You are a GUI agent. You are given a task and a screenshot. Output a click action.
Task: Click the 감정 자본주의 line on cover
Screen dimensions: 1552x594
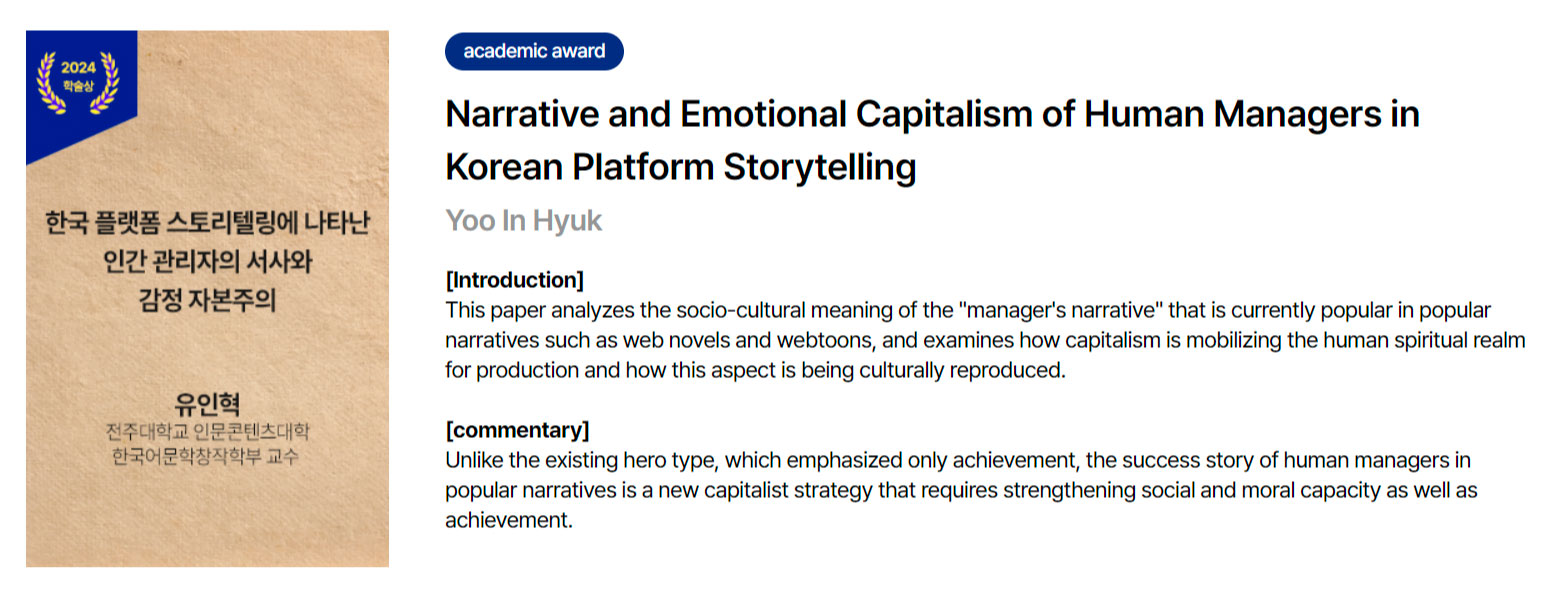point(207,299)
